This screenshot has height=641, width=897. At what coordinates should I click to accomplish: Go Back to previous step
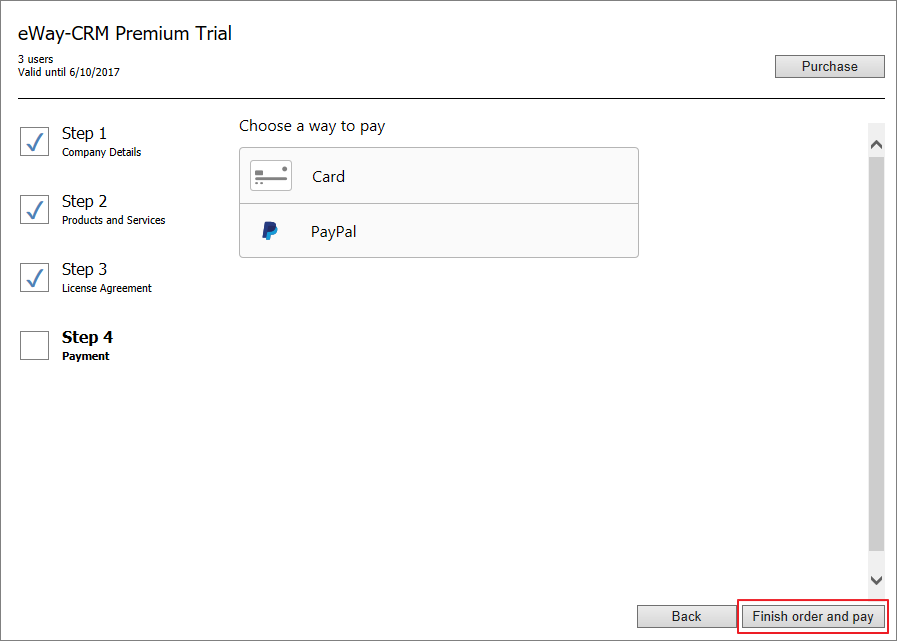(x=686, y=616)
